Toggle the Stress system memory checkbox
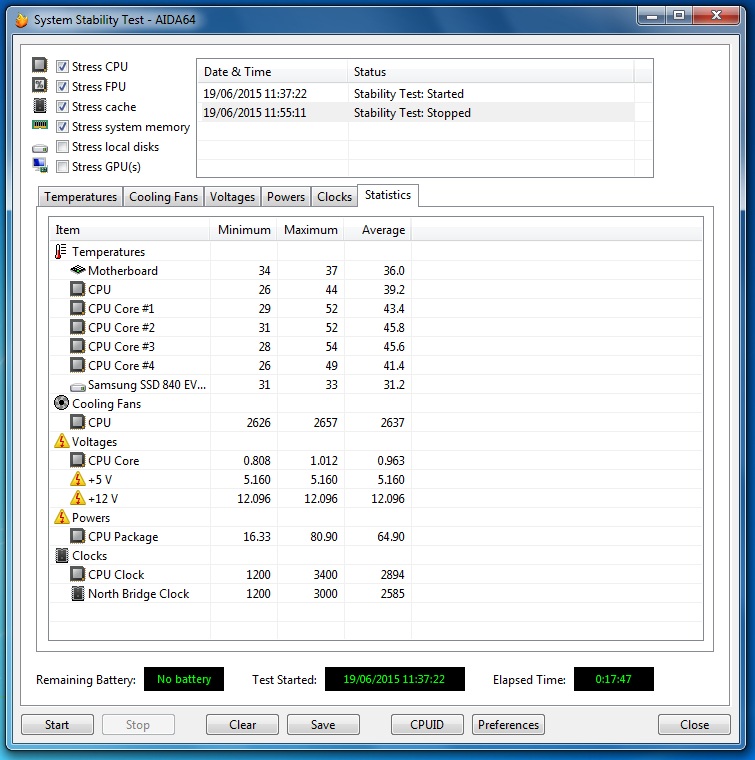This screenshot has height=760, width=755. pos(63,127)
